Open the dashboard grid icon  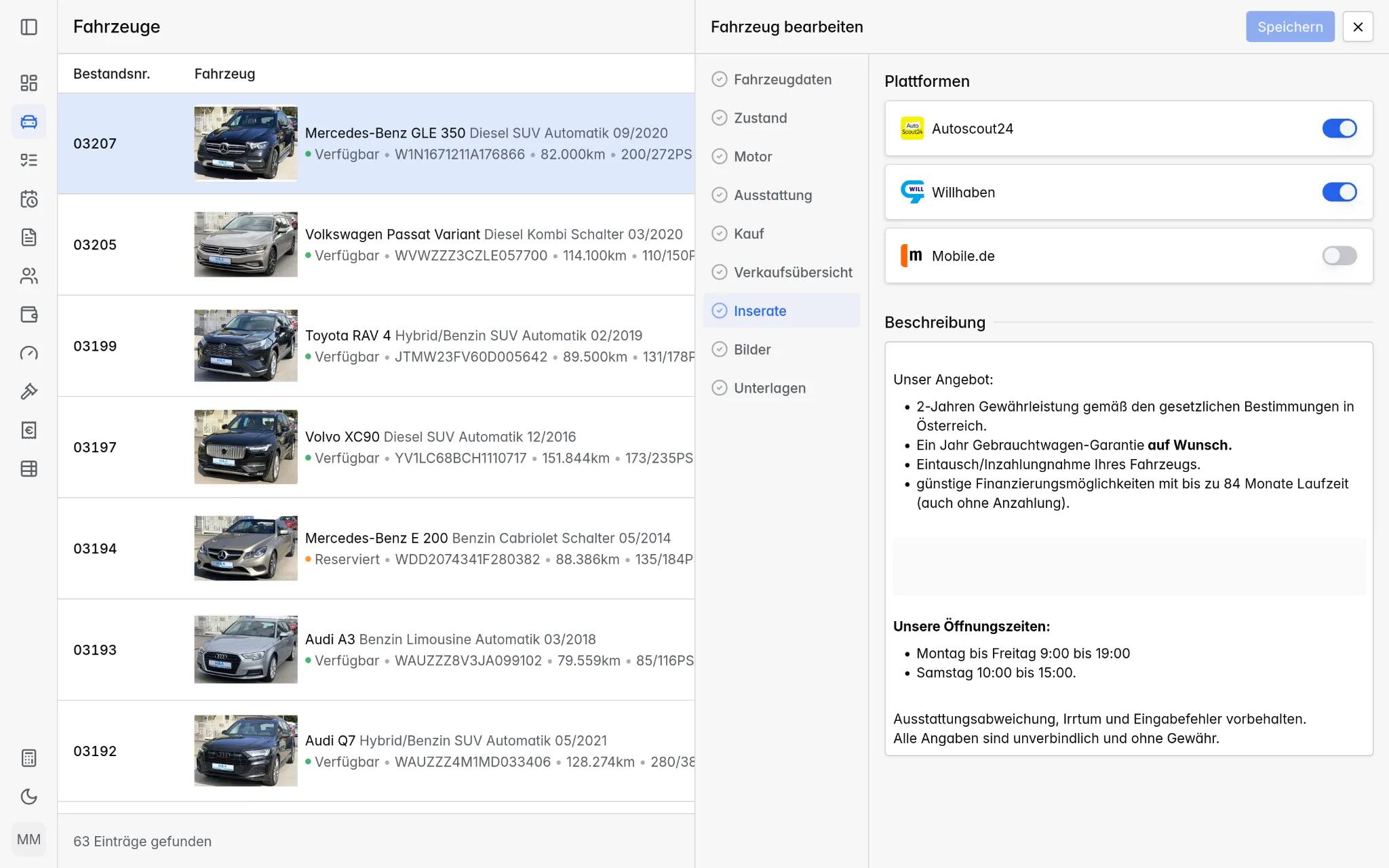click(28, 83)
